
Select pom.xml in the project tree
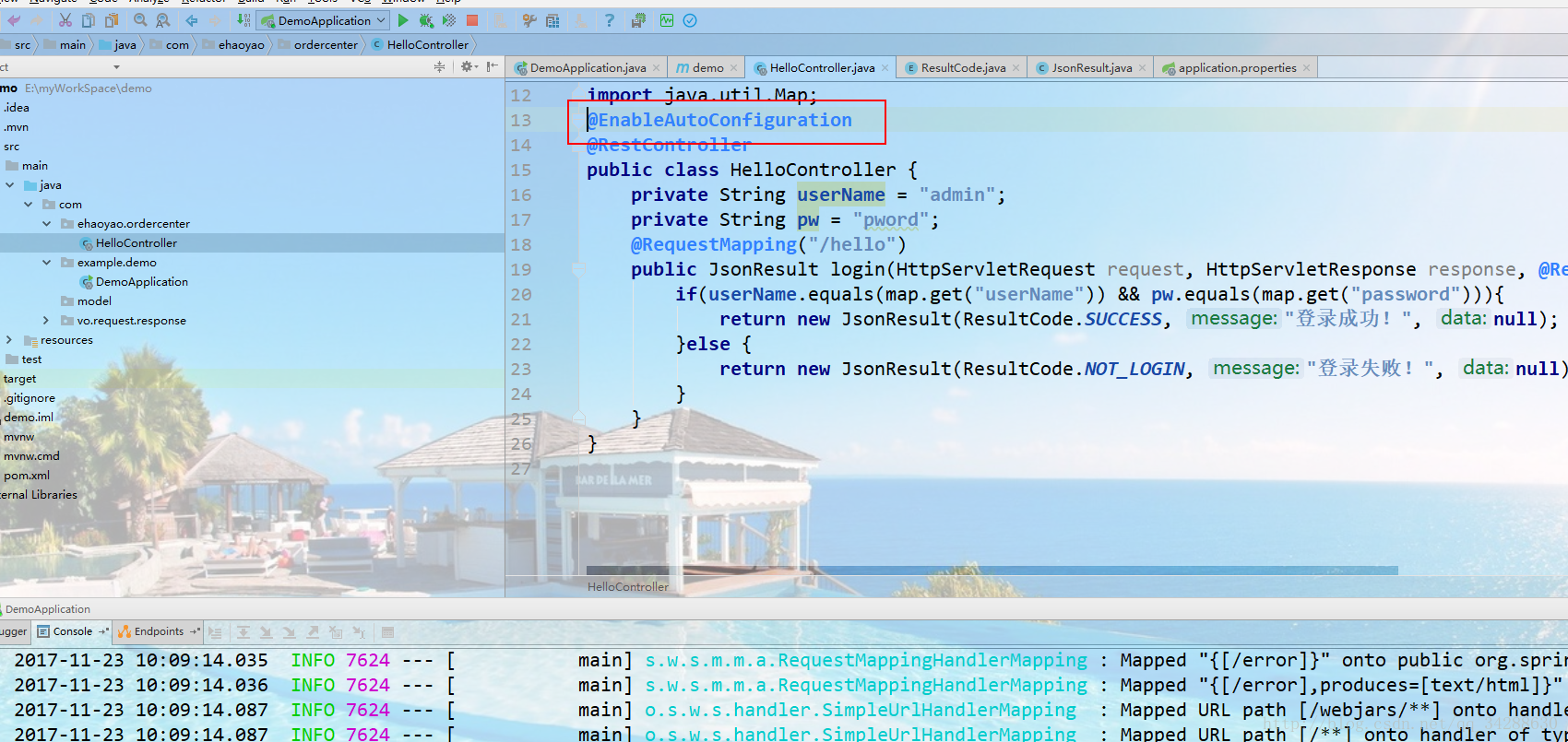click(27, 476)
